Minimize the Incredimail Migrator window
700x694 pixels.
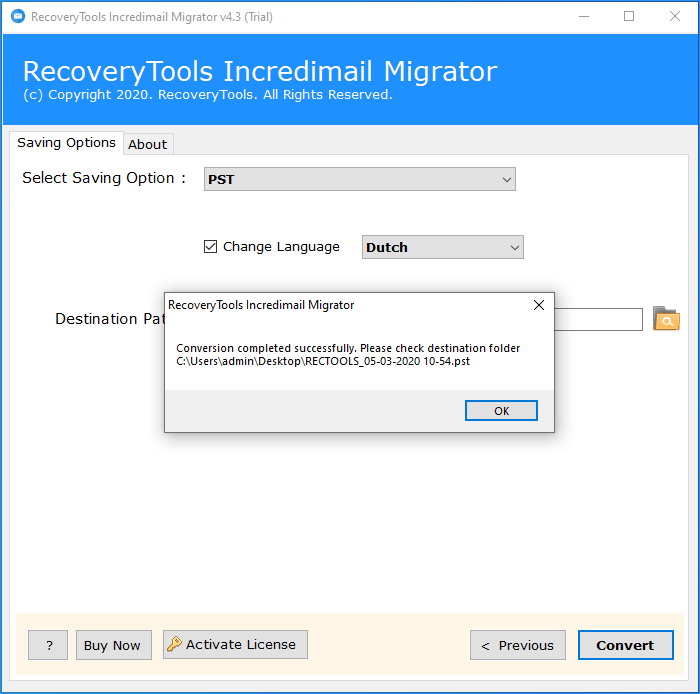click(x=584, y=17)
